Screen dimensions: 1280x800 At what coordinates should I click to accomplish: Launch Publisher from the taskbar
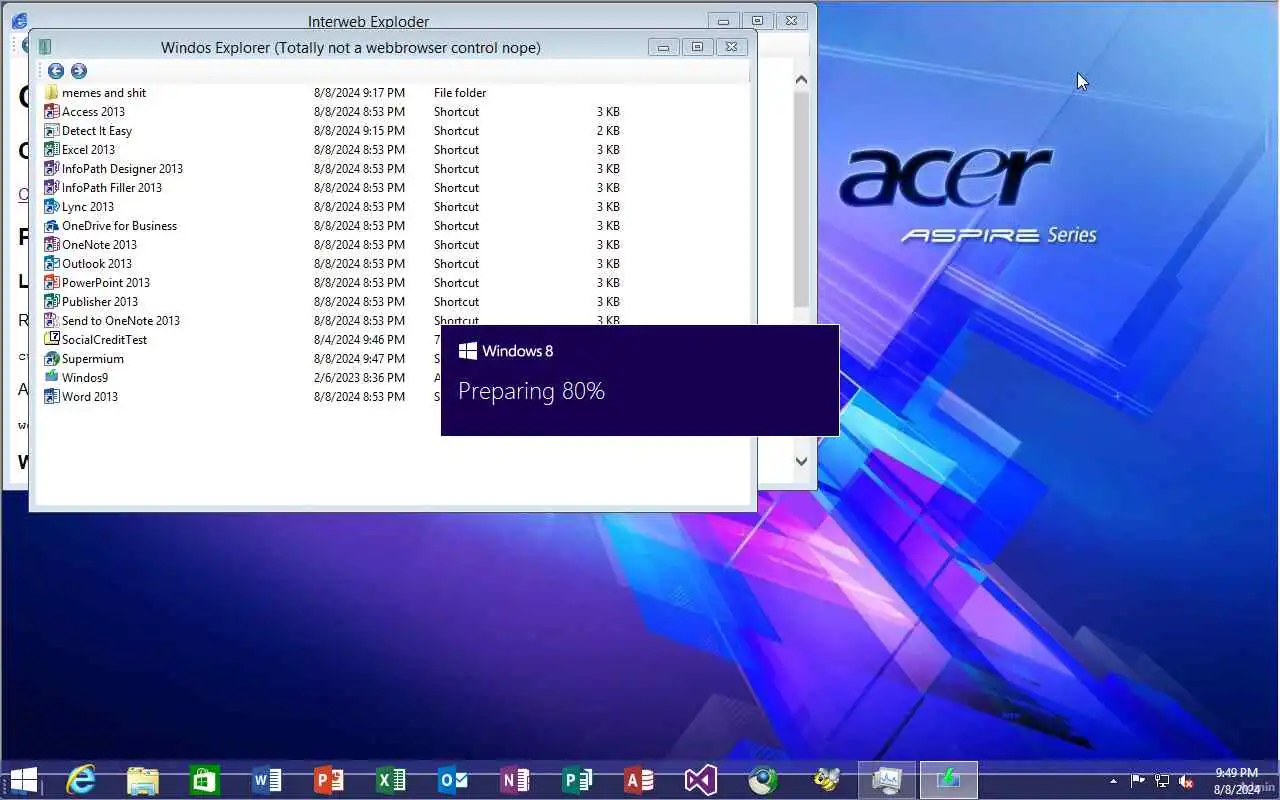coord(577,780)
